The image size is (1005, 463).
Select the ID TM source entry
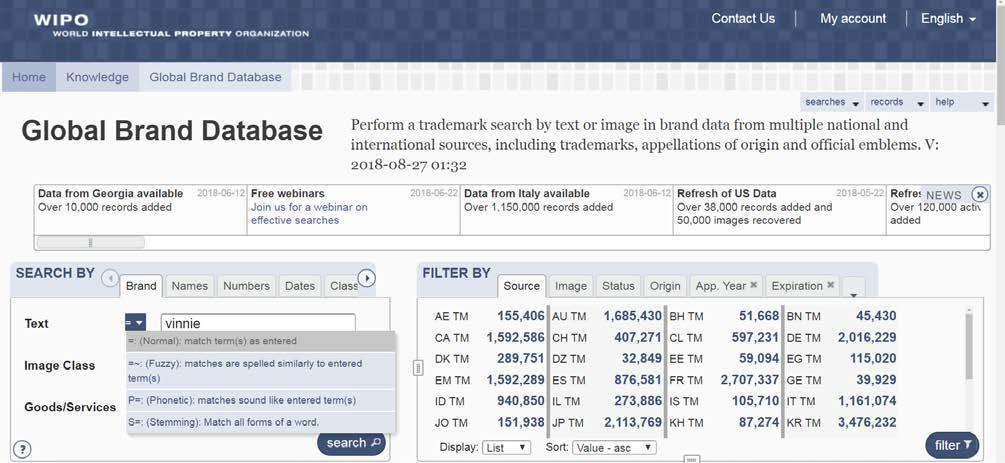490,401
